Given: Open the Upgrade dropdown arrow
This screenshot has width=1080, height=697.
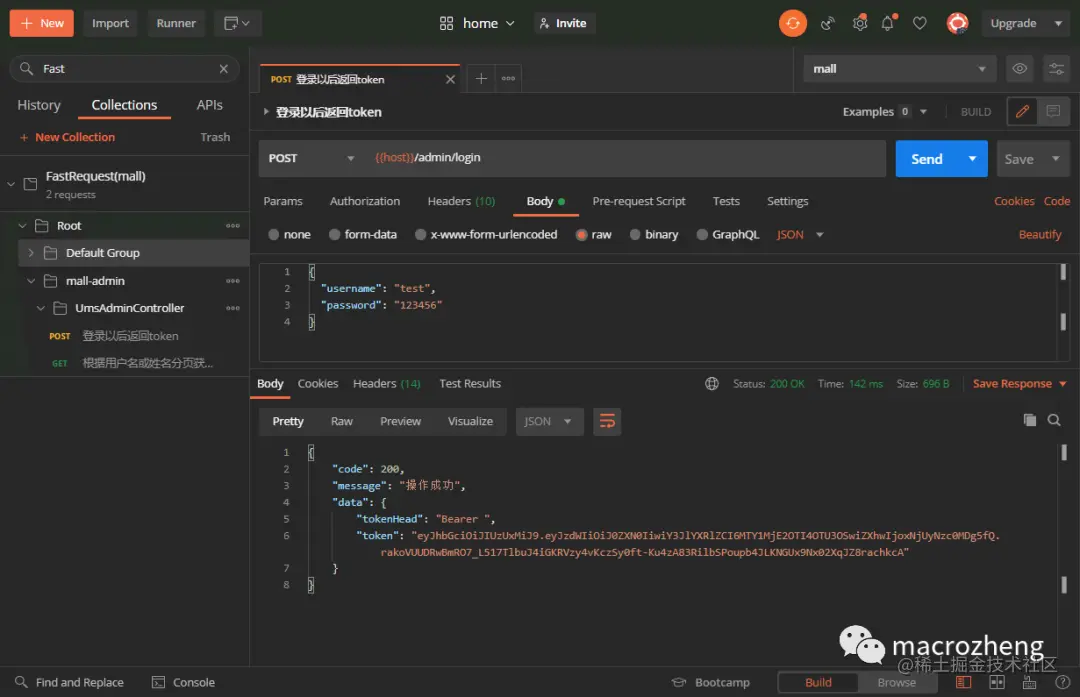Looking at the screenshot, I should point(1058,23).
